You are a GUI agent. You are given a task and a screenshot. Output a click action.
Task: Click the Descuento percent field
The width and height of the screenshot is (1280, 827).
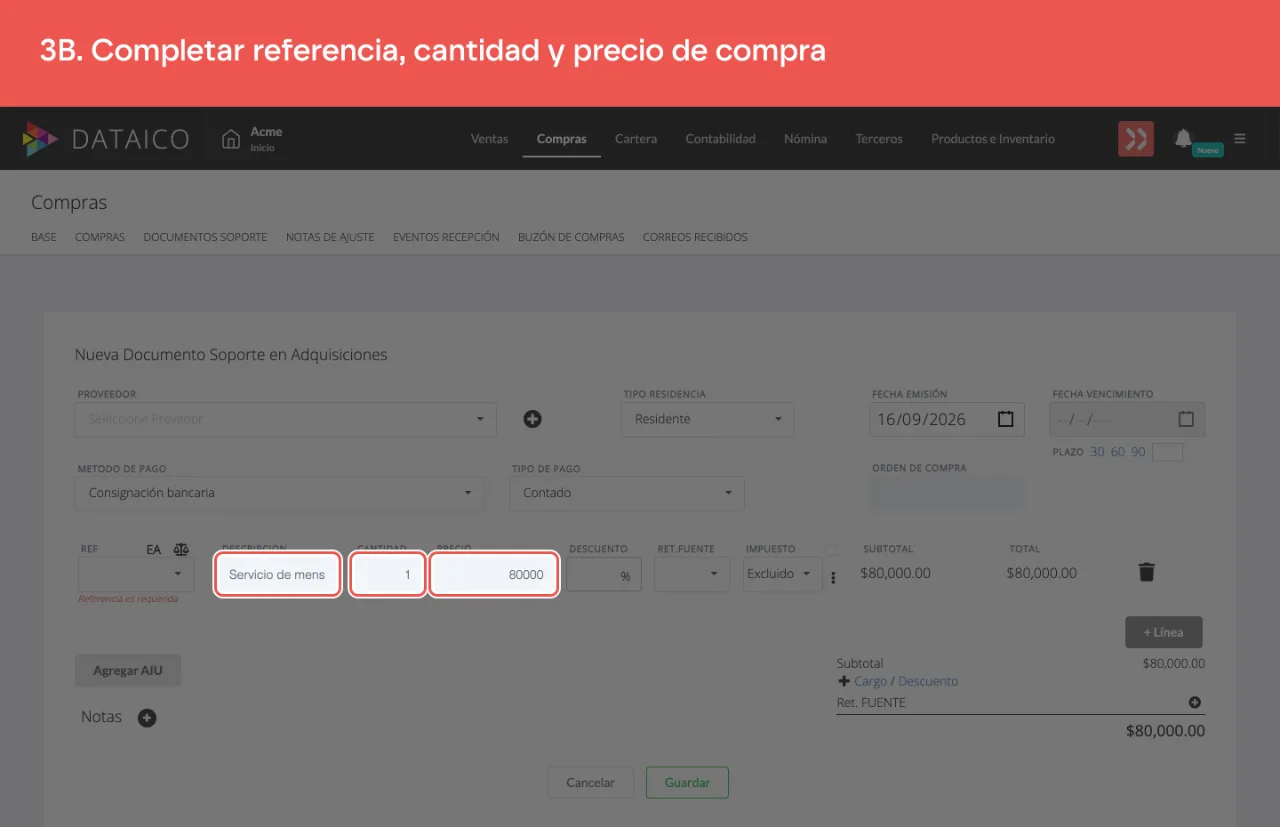pyautogui.click(x=604, y=575)
